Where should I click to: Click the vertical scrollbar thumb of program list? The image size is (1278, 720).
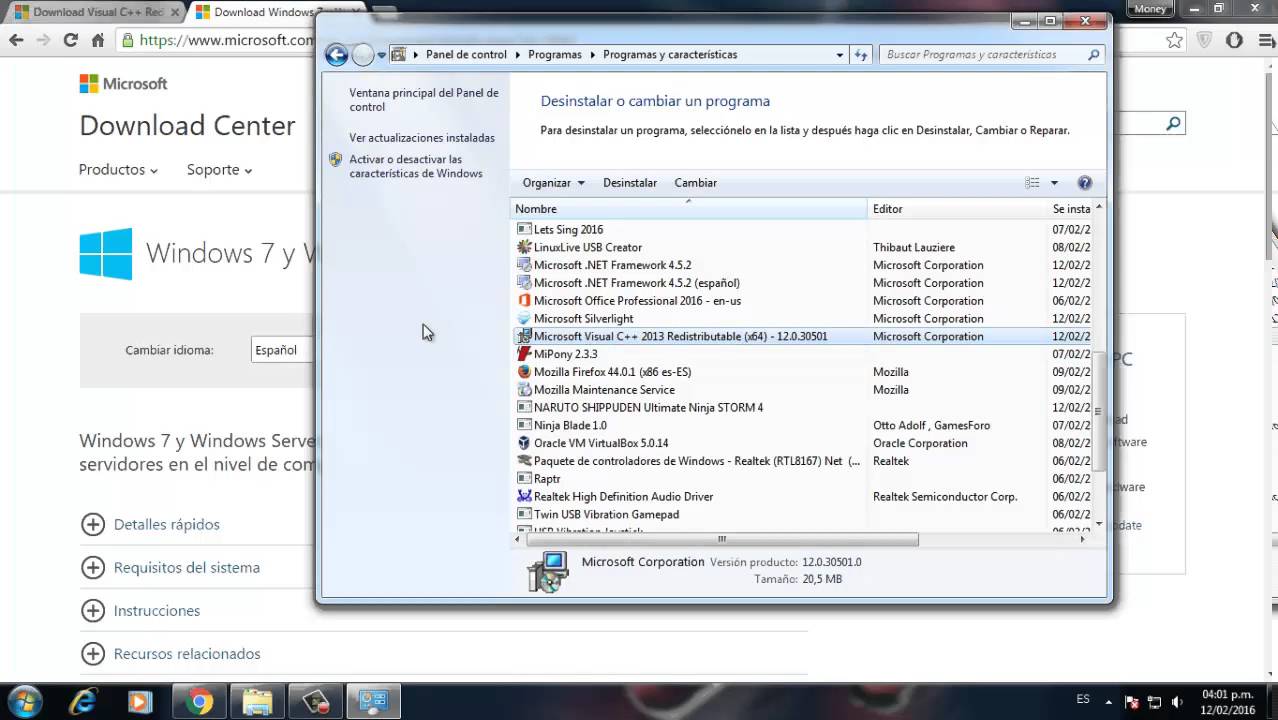pyautogui.click(x=1099, y=411)
